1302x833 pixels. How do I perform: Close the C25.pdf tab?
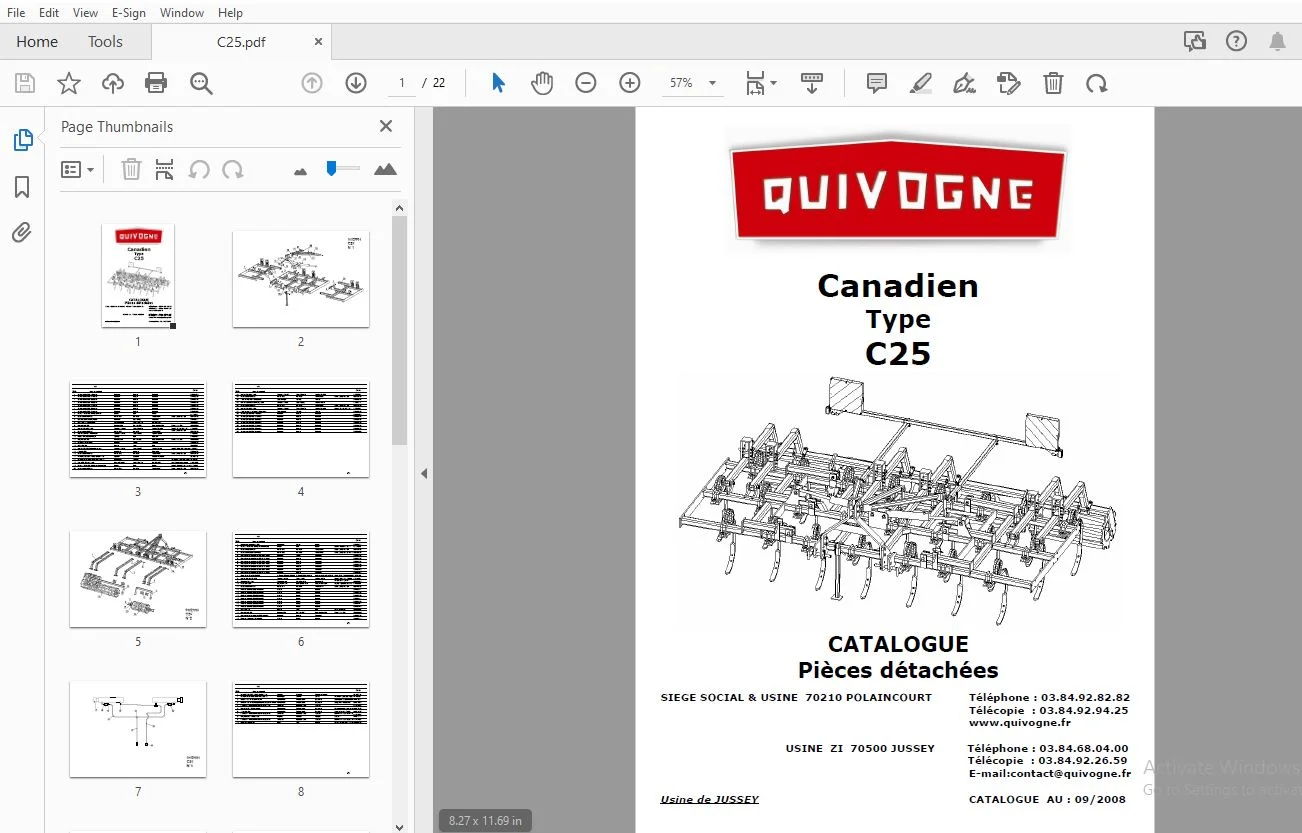[x=318, y=42]
